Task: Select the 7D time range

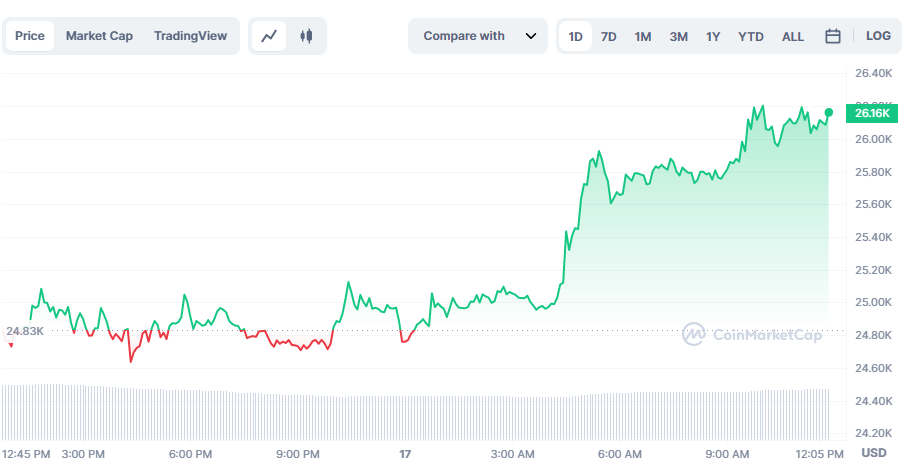Action: 608,36
